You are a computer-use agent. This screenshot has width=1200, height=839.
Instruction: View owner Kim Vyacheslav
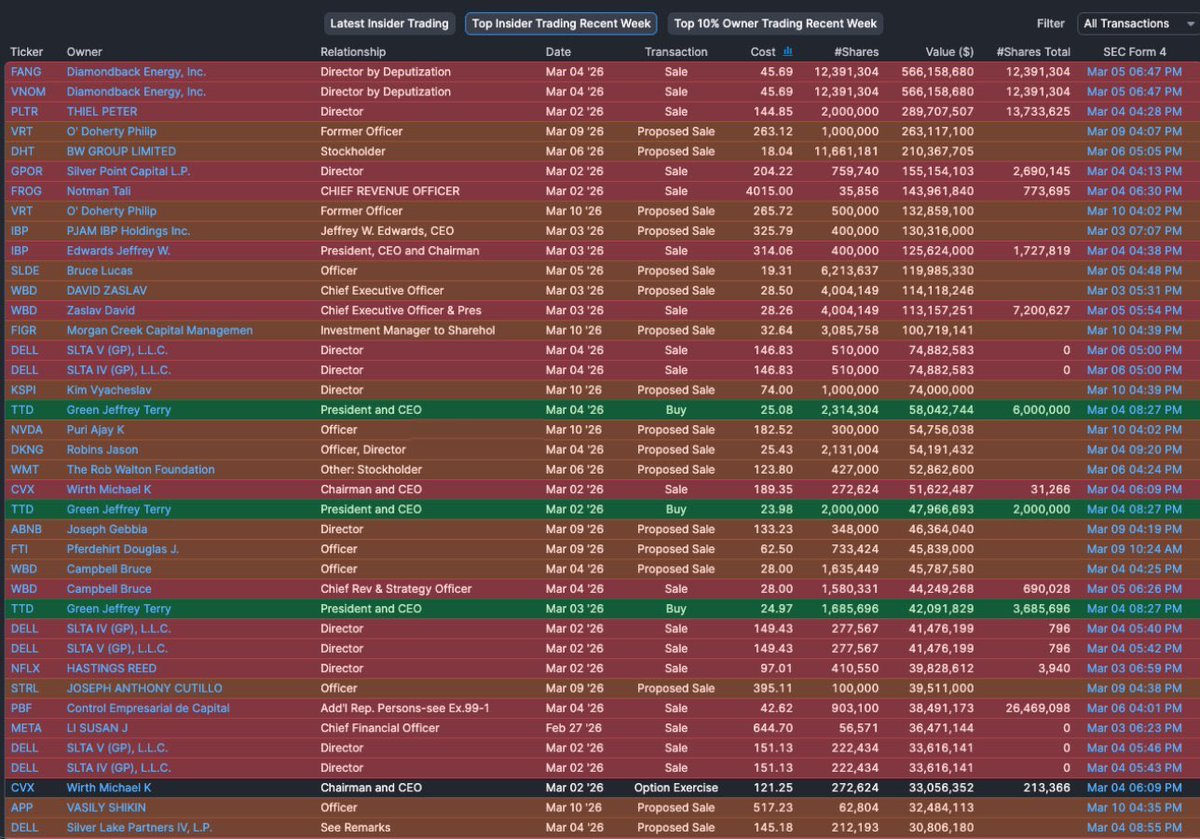tap(108, 390)
